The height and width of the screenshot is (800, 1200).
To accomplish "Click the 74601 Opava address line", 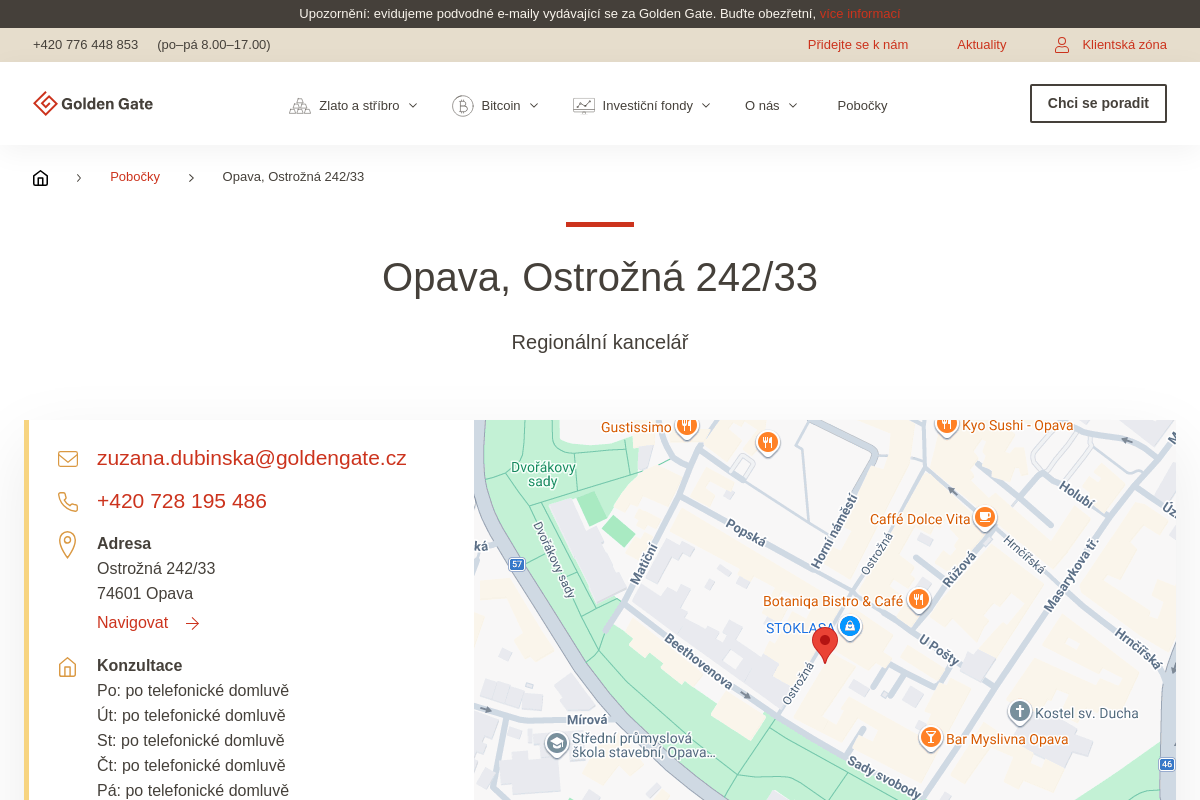I will [145, 593].
